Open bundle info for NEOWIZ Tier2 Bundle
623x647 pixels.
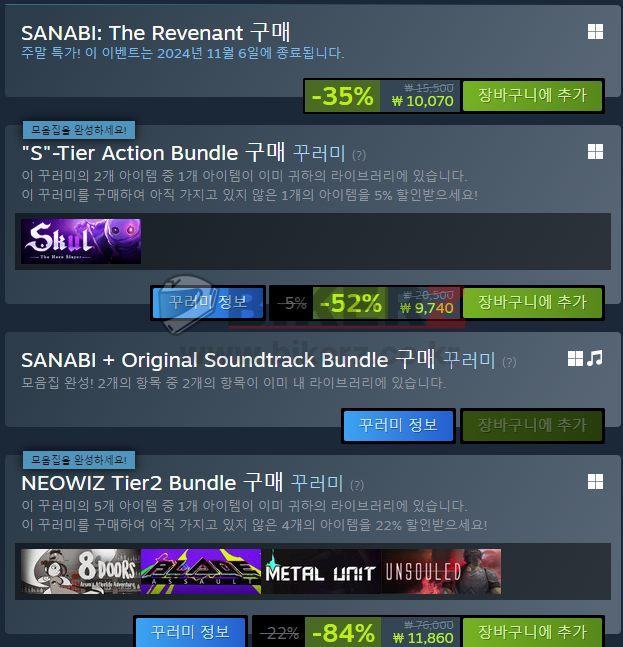pyautogui.click(x=190, y=633)
